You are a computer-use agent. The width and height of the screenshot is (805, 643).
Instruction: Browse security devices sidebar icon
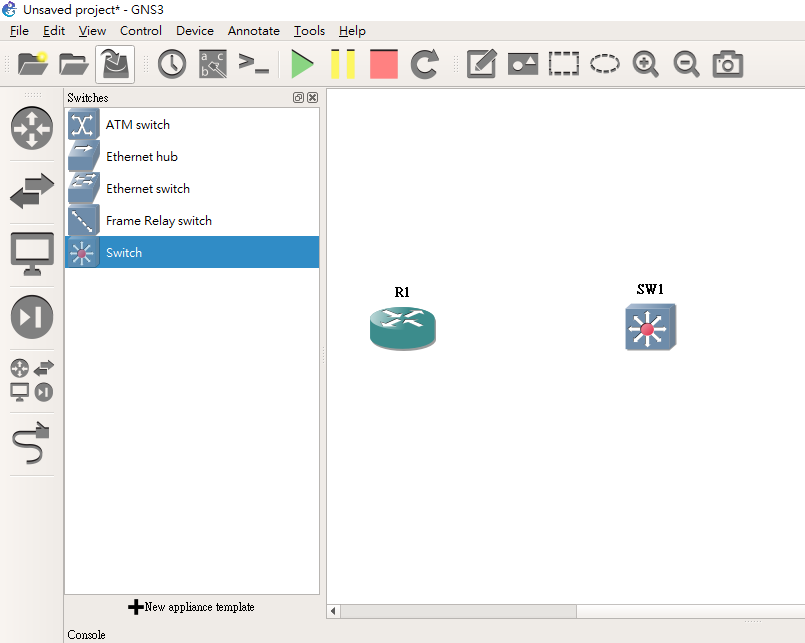32,317
